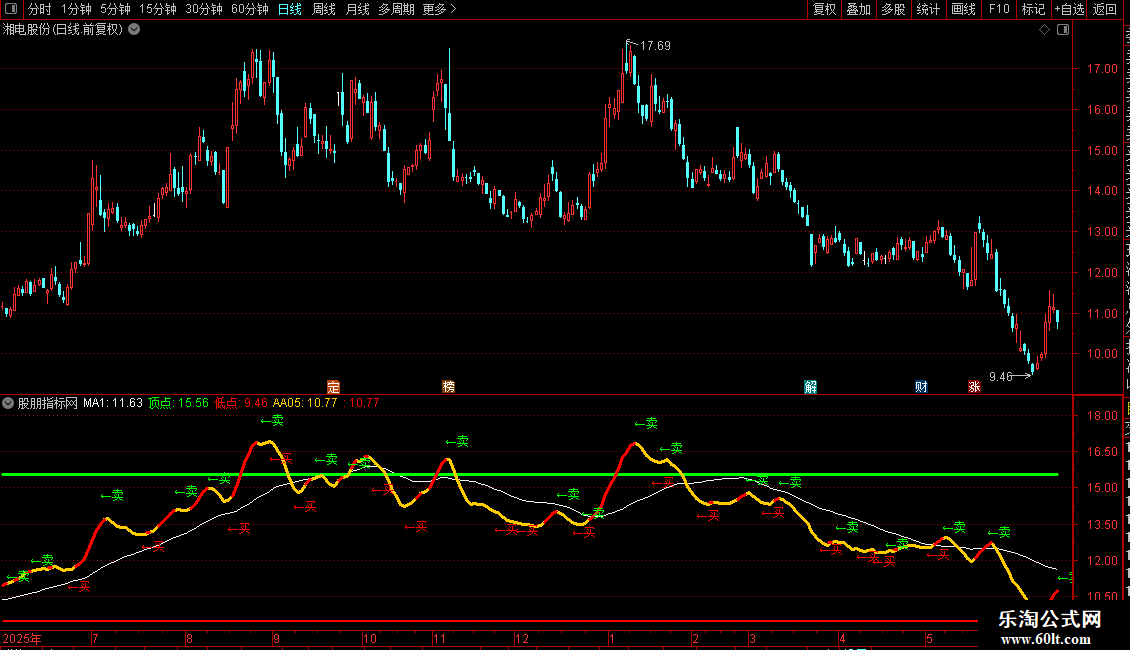Select the 60分钟 timeframe
Screen dimensions: 1130x650
(x=250, y=9)
